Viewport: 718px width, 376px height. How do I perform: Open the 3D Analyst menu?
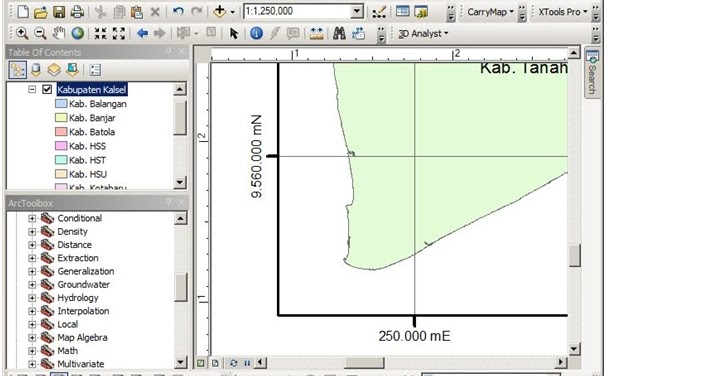pyautogui.click(x=423, y=33)
